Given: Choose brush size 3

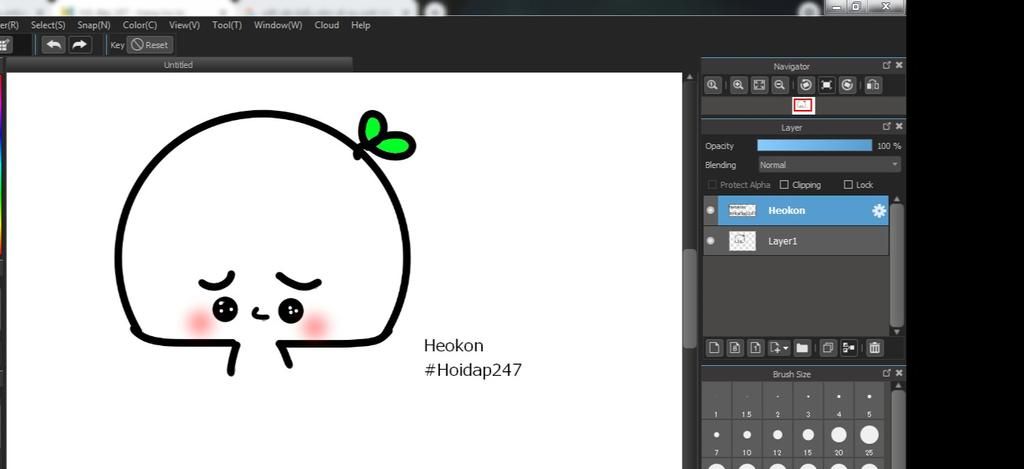Looking at the screenshot, I should (x=808, y=400).
